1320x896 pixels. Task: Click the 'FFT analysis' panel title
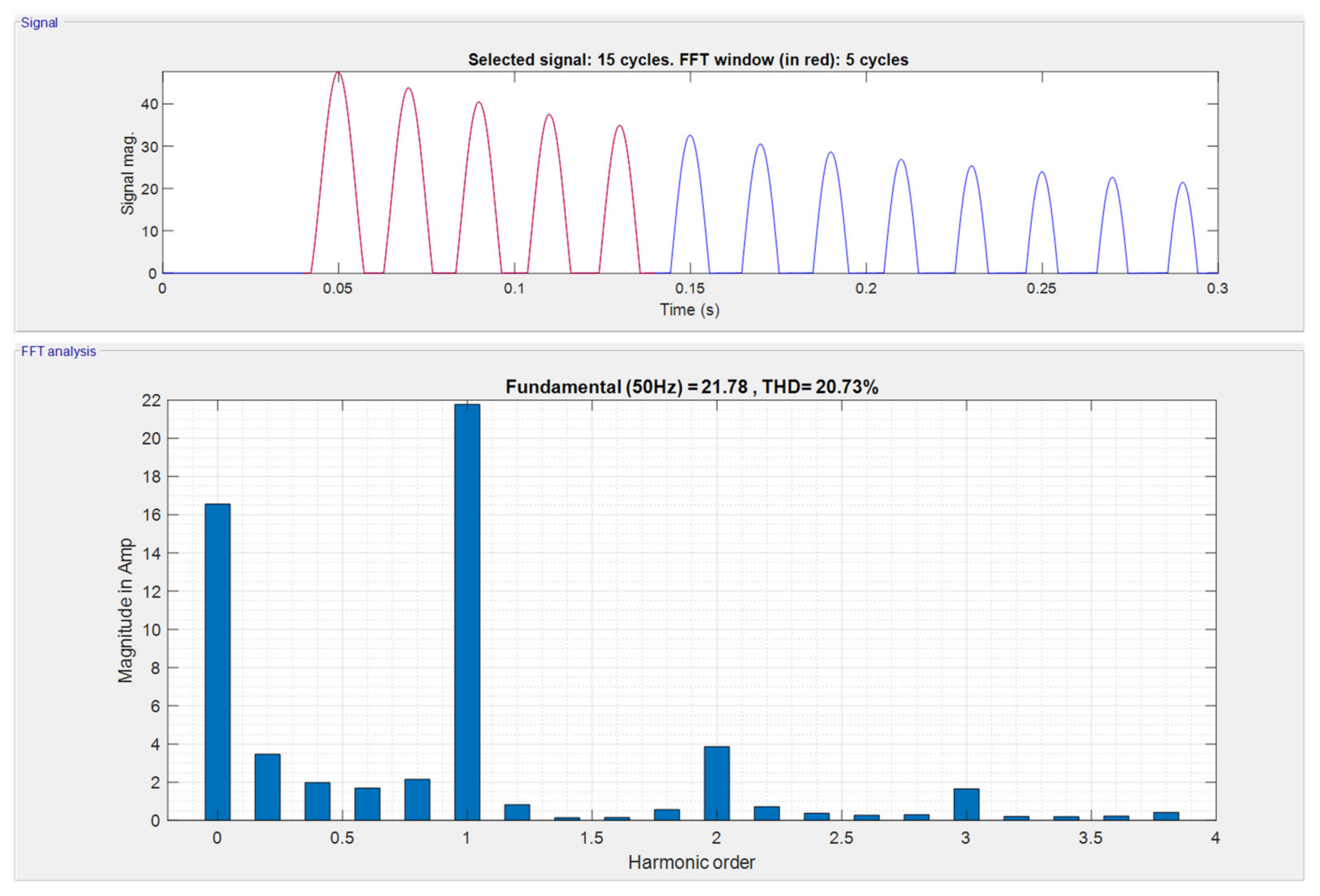[x=58, y=351]
